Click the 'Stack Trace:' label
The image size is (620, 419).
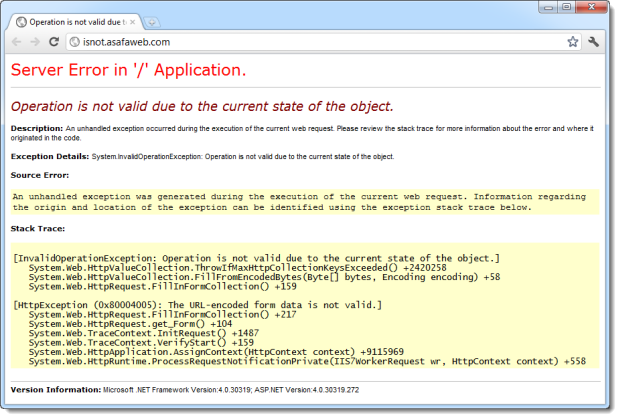(38, 228)
